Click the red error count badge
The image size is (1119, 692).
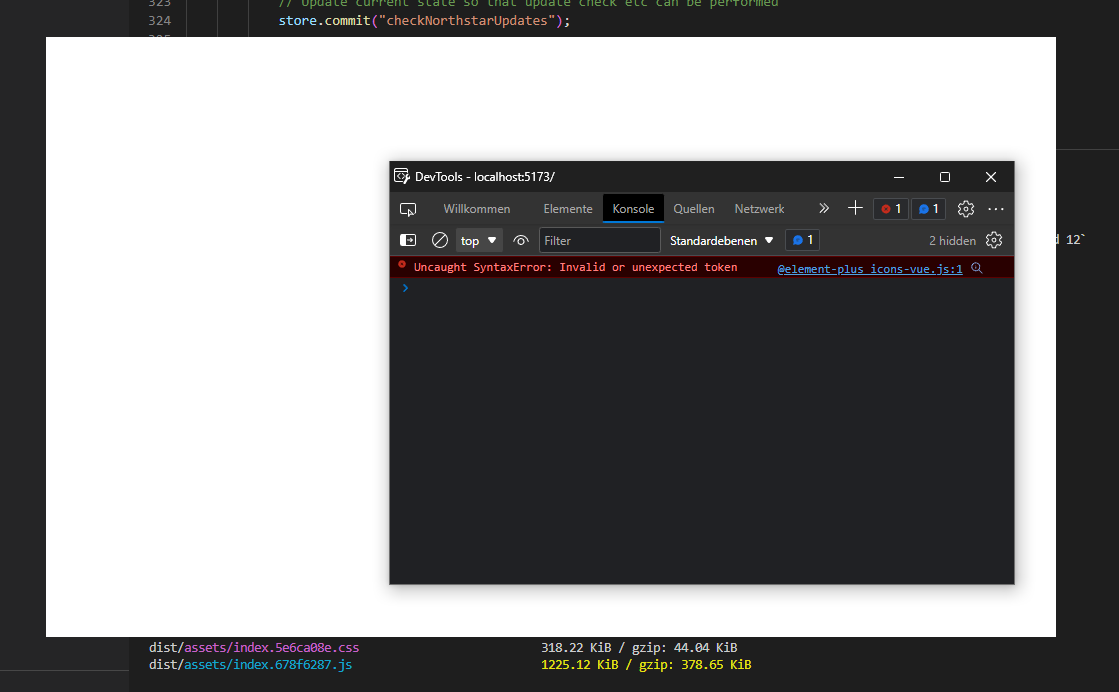coord(889,209)
